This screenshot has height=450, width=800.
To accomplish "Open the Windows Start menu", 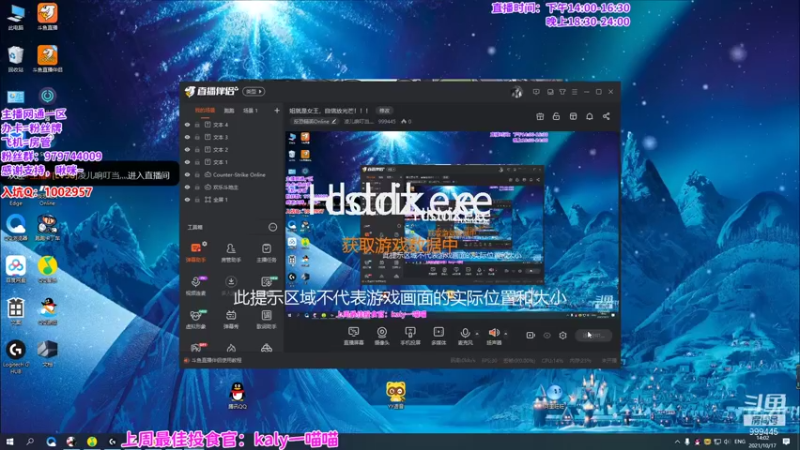I will (x=9, y=442).
